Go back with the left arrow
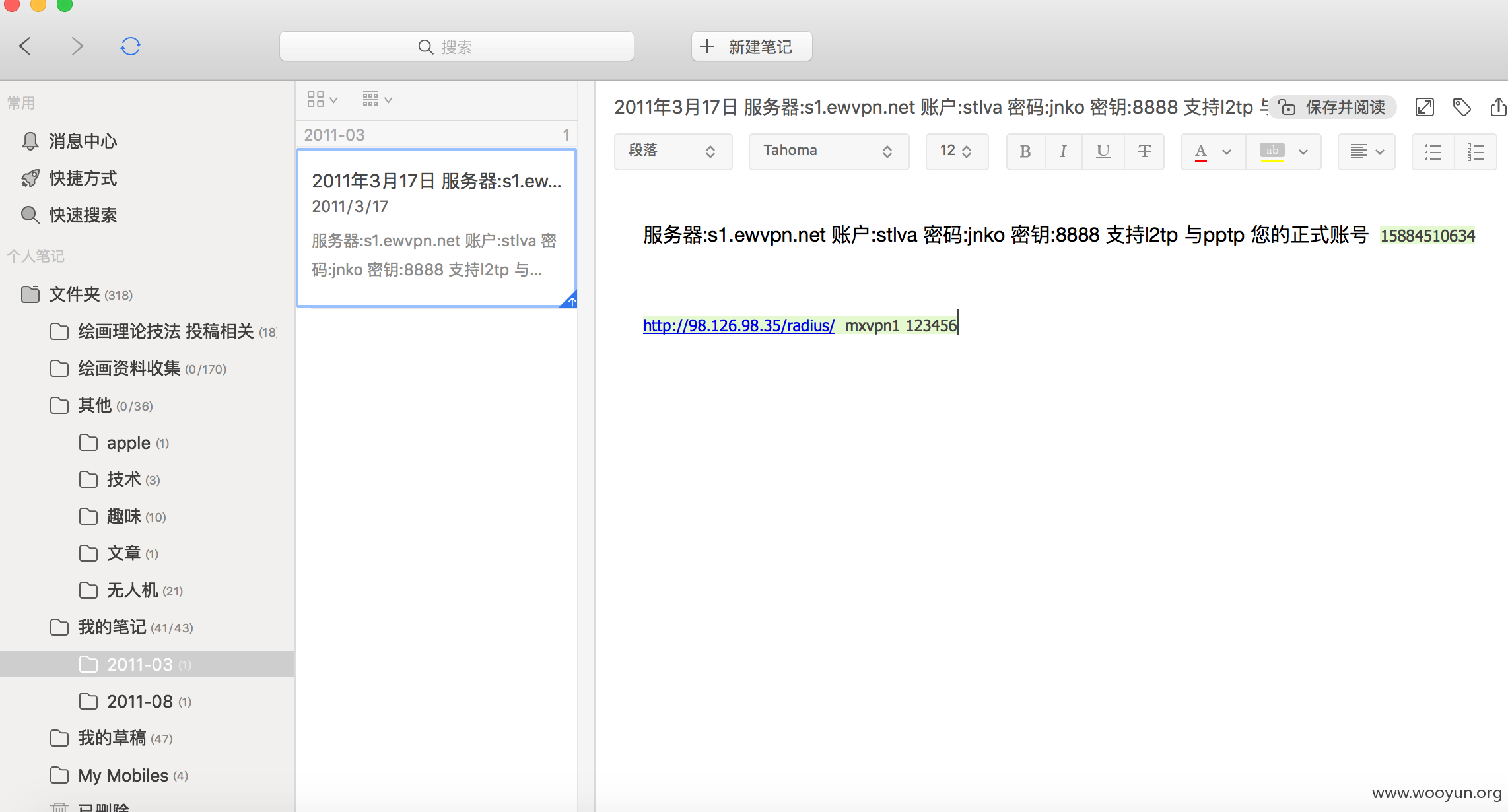 25,46
